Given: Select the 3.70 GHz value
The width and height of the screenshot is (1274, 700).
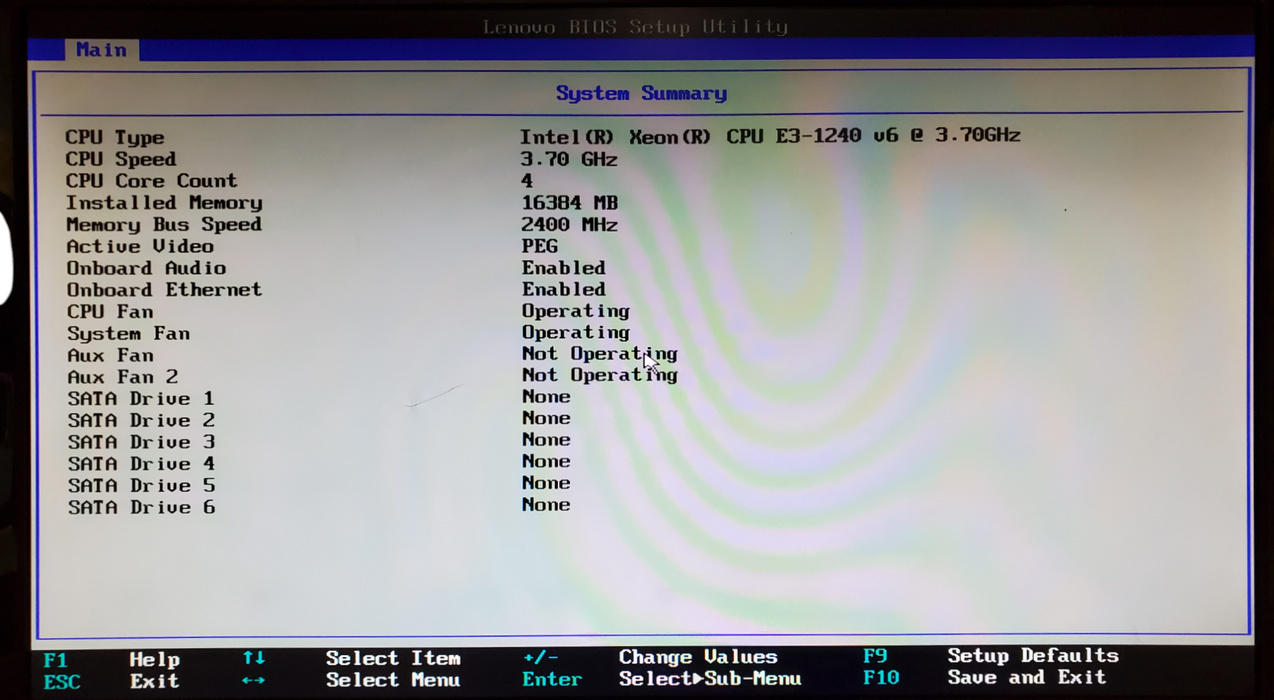Looking at the screenshot, I should [x=569, y=159].
